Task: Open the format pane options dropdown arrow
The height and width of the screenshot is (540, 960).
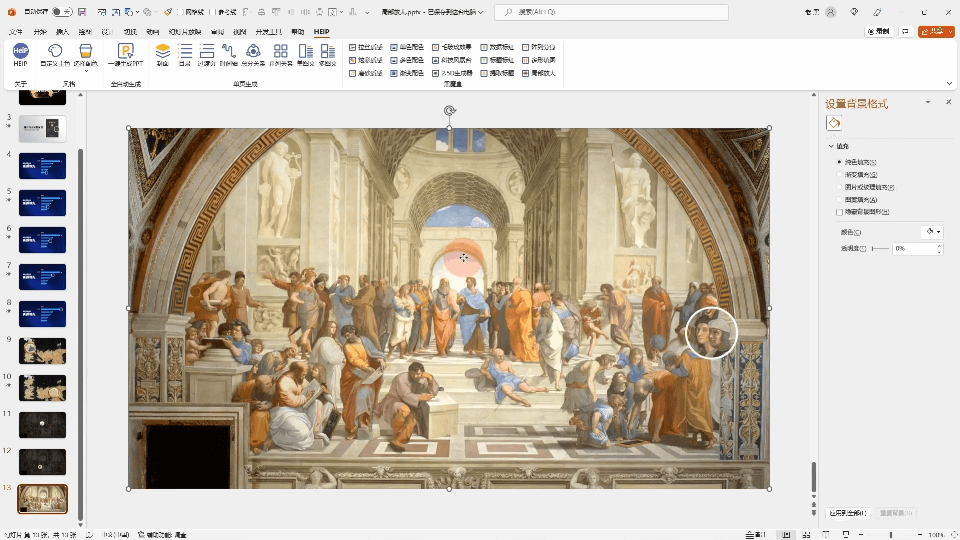Action: tap(928, 102)
